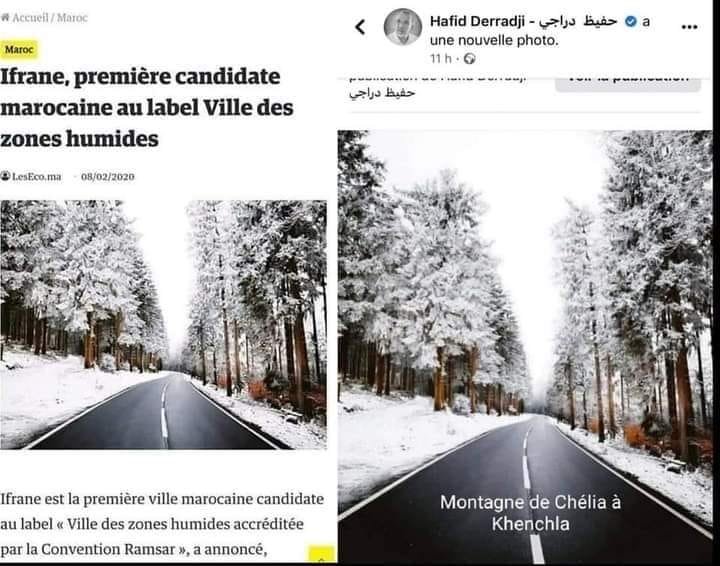Select the yellow Maroc category tag
This screenshot has height=566, width=720.
(19, 49)
